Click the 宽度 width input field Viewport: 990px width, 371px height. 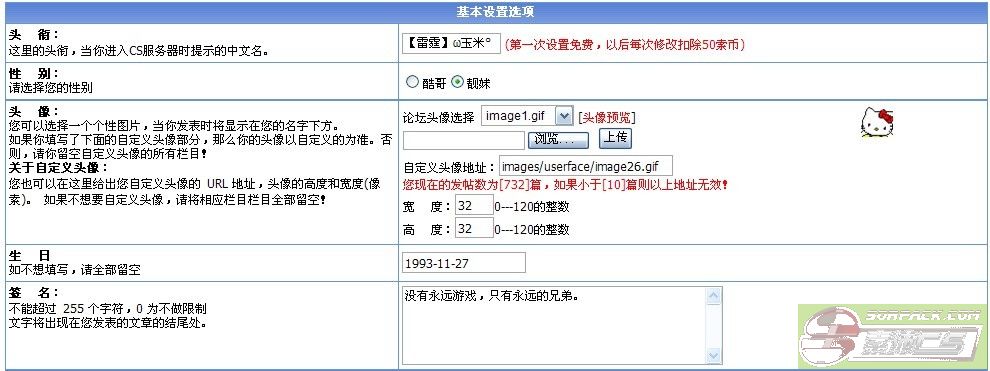tap(474, 206)
